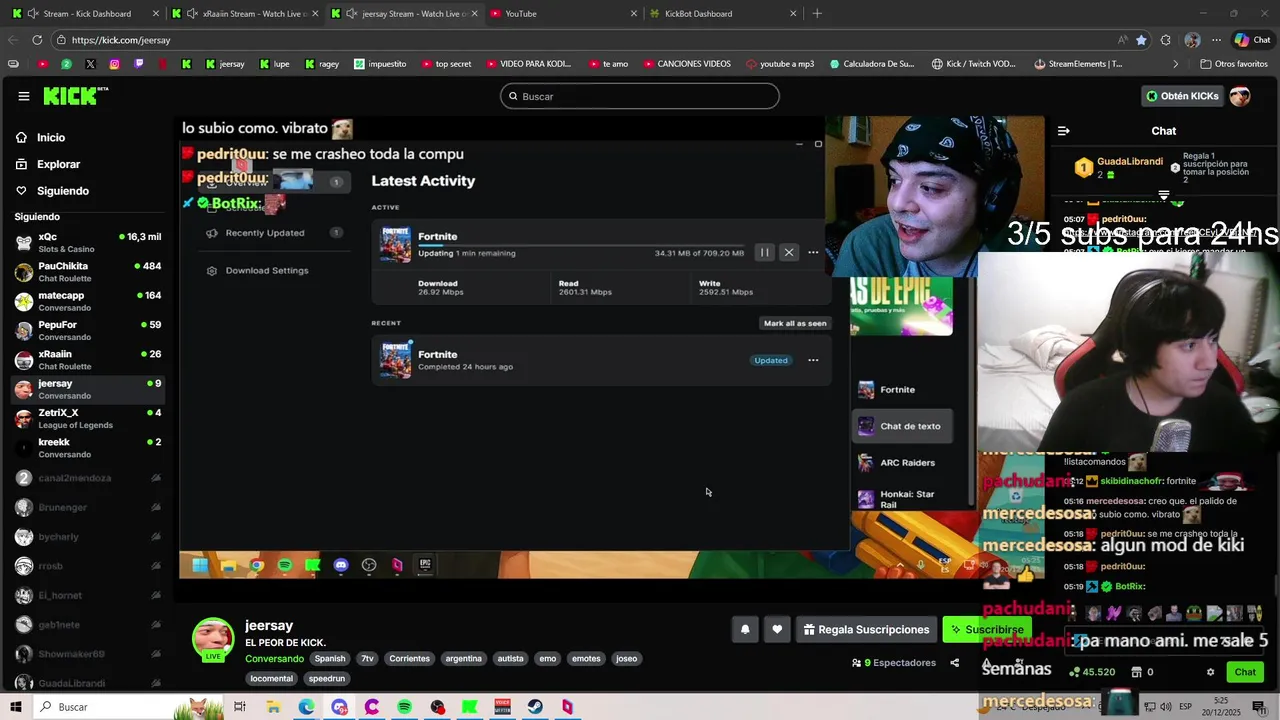
Task: Switch to xRaaiin Stream browser tab
Action: [246, 14]
